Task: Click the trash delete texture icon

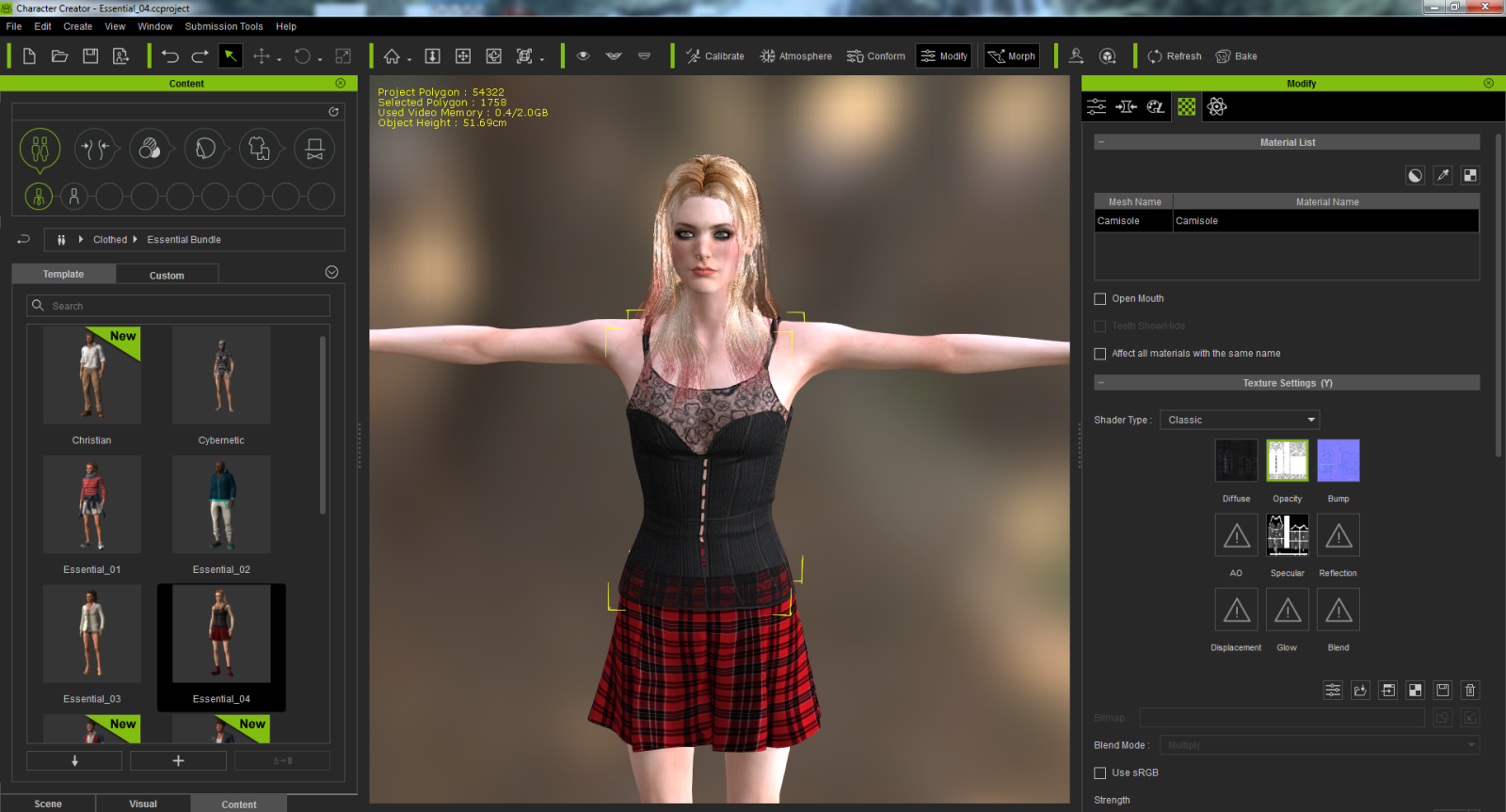Action: tap(1470, 691)
